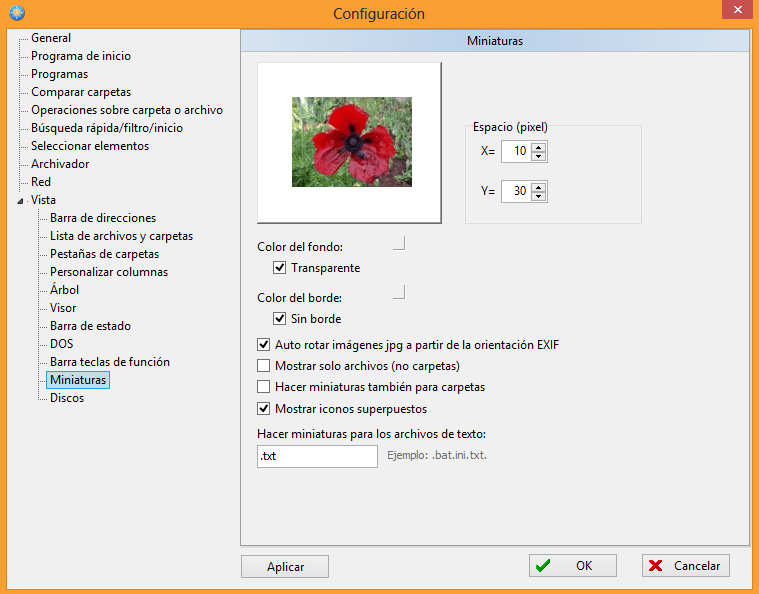This screenshot has width=759, height=594.
Task: Open Pestañas de carpetas settings
Action: coord(105,254)
